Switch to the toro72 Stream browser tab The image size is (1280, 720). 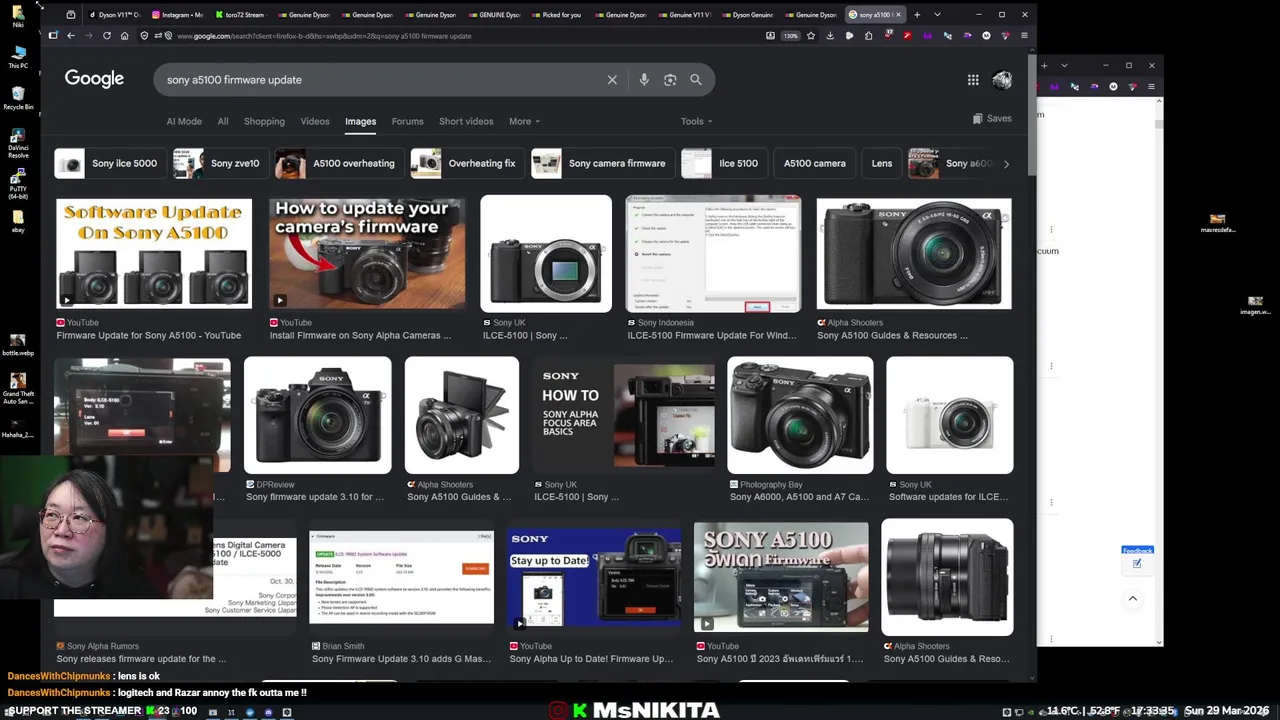241,15
